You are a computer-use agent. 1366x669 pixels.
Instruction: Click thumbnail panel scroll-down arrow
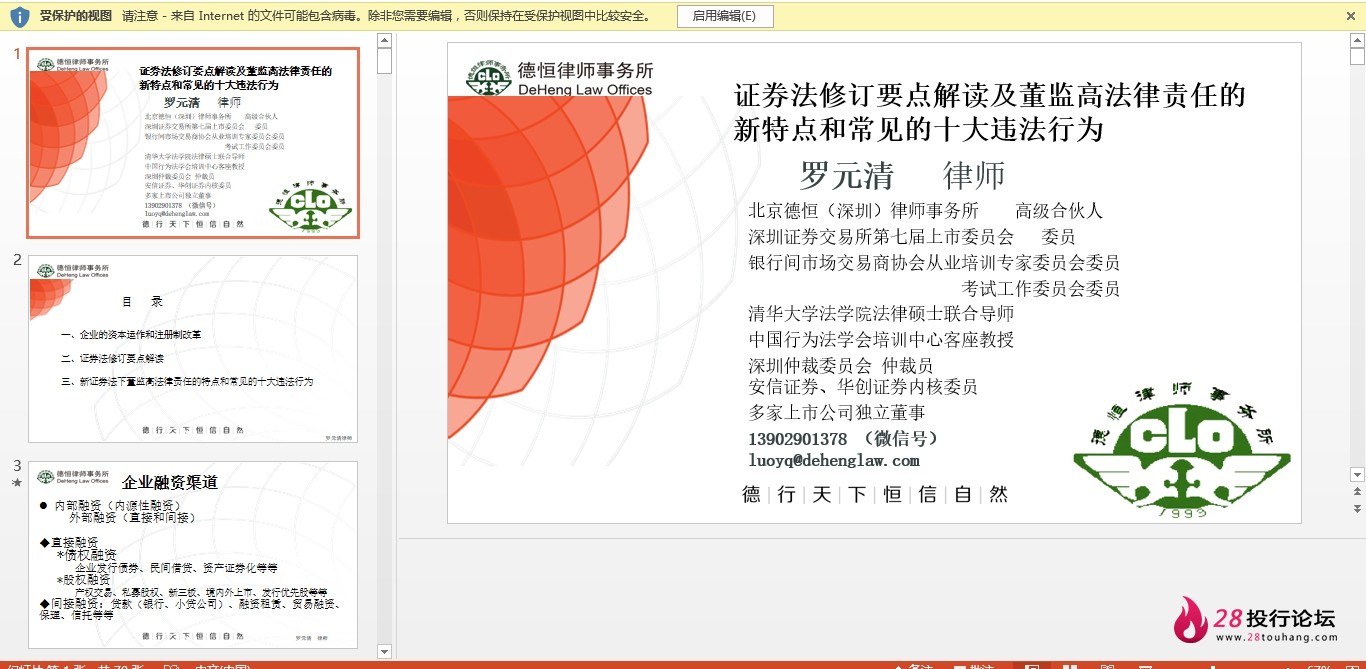pyautogui.click(x=384, y=652)
